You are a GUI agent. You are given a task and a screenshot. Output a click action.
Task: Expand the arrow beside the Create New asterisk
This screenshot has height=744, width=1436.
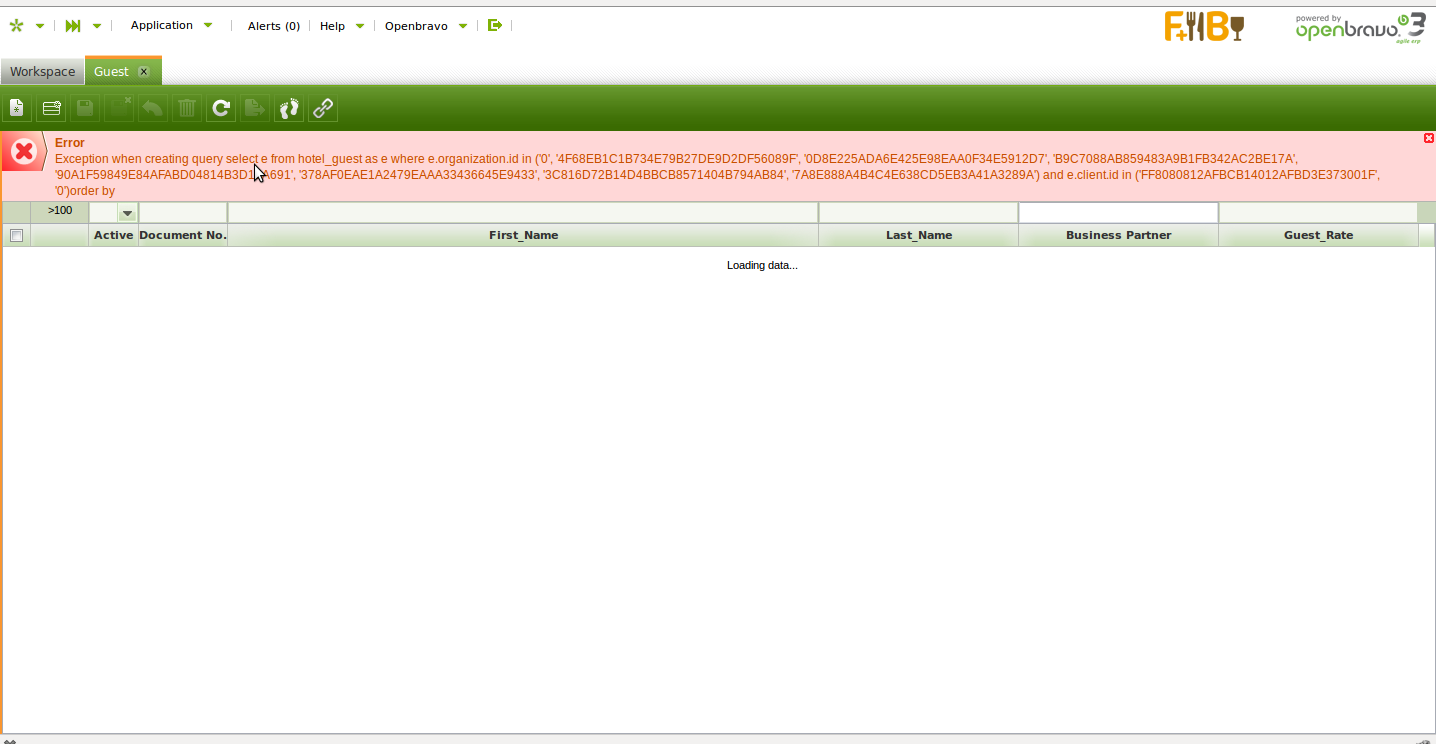pos(40,26)
